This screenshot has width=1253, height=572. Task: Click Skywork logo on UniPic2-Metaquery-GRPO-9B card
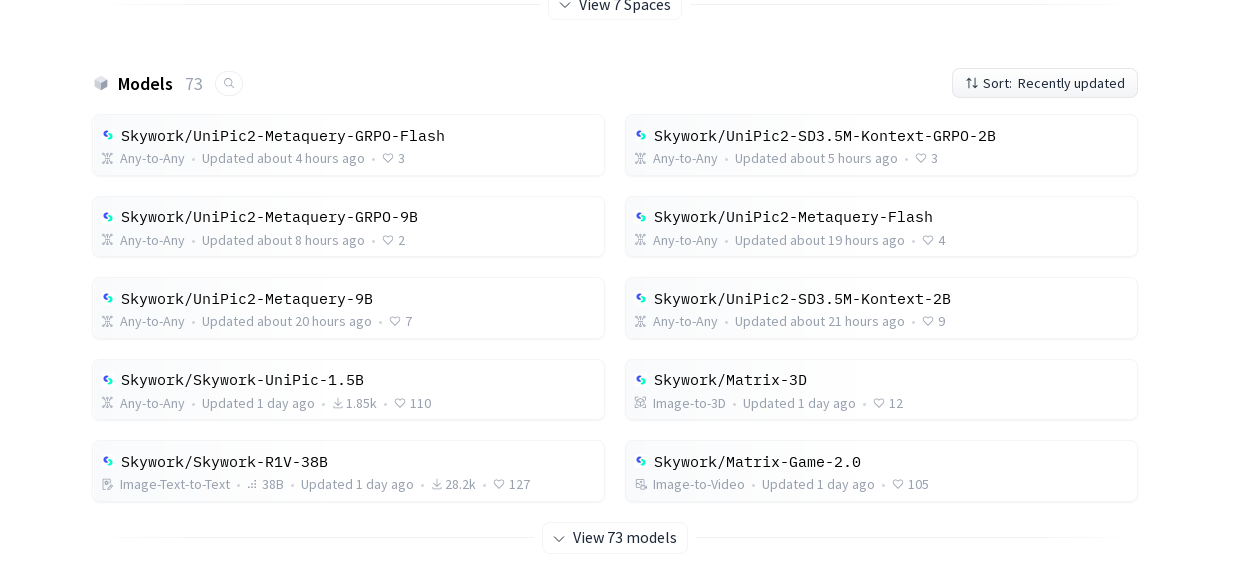(x=108, y=217)
